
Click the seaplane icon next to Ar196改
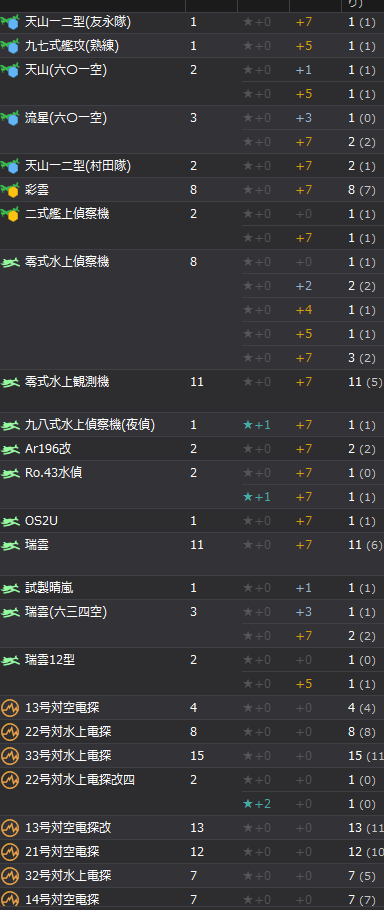coord(10,449)
